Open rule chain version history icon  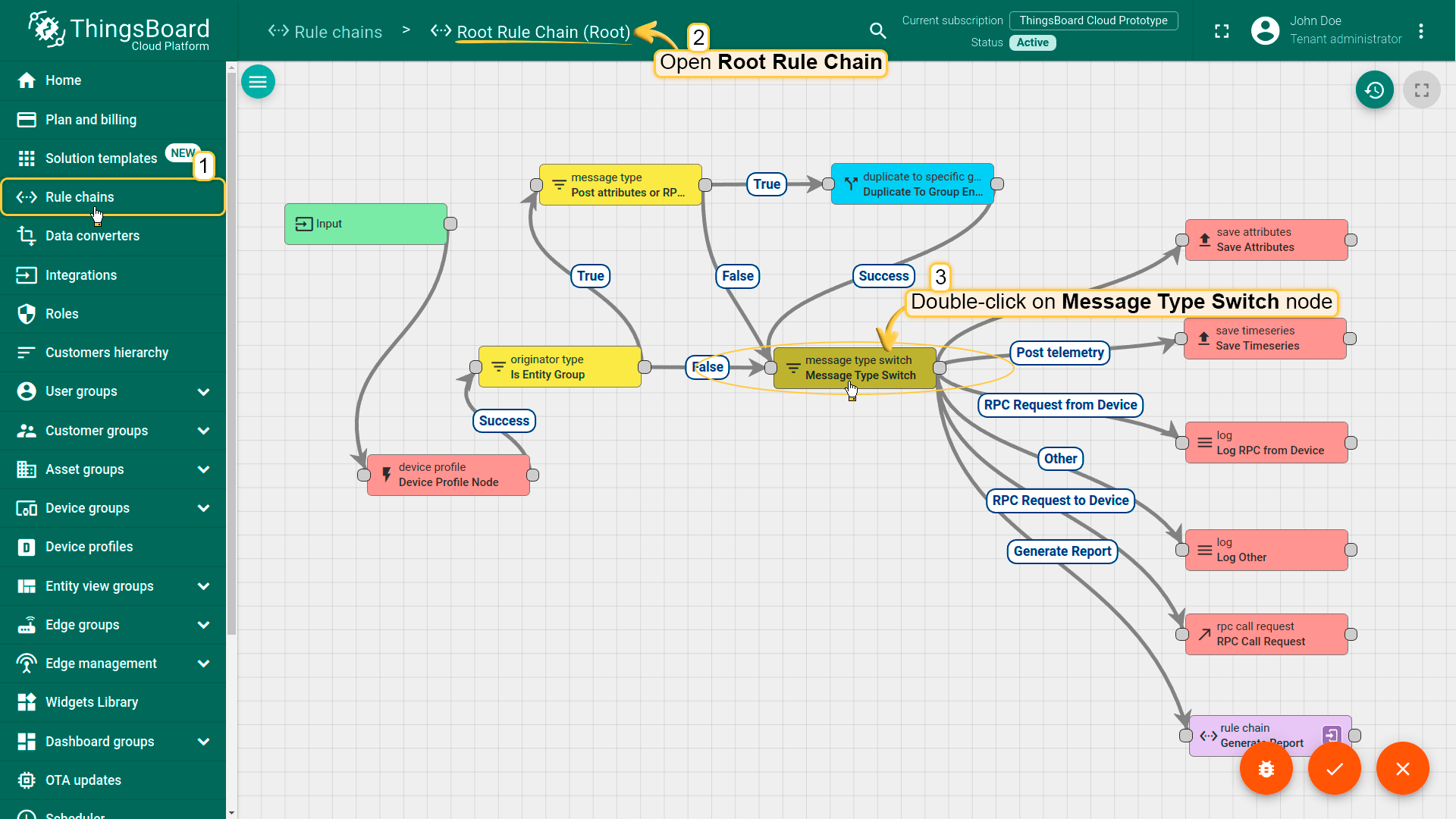(x=1374, y=90)
